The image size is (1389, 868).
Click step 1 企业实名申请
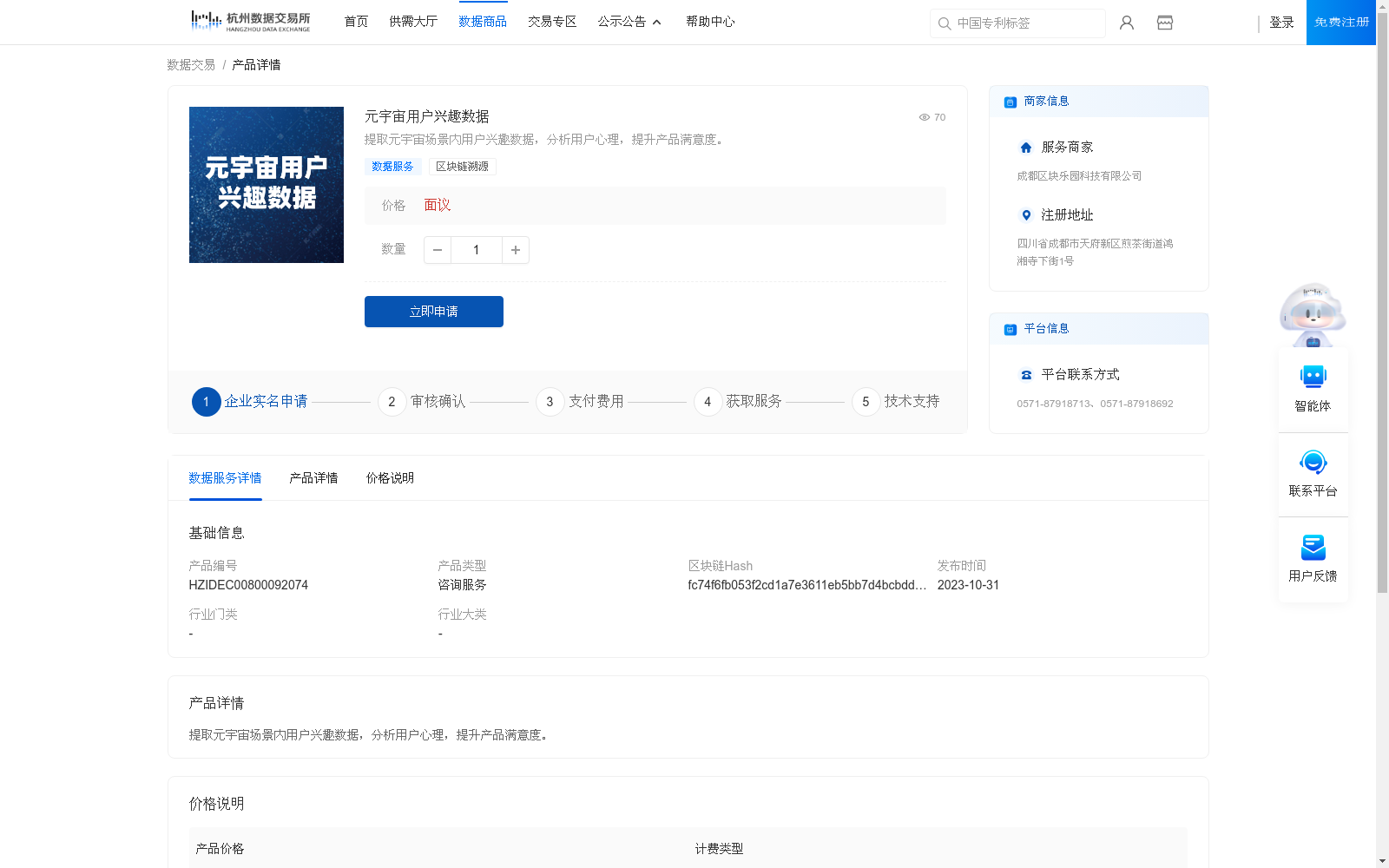click(250, 402)
